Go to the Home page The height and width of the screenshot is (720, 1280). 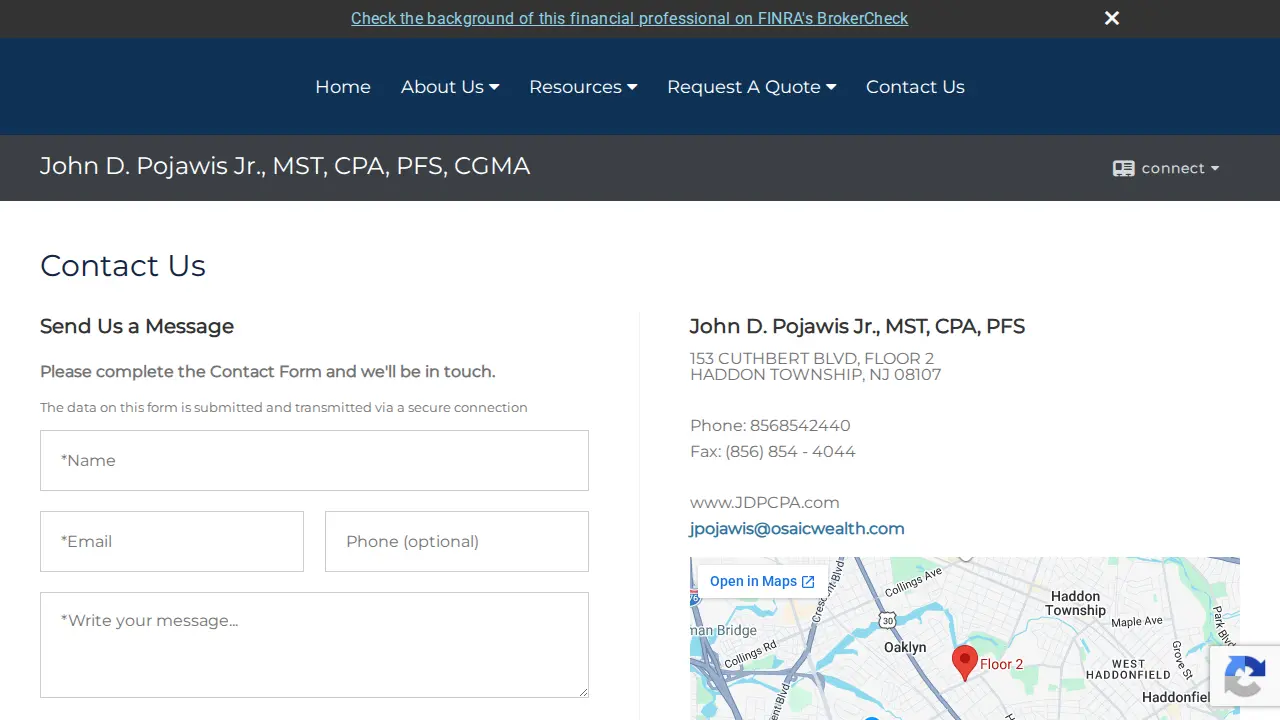343,87
